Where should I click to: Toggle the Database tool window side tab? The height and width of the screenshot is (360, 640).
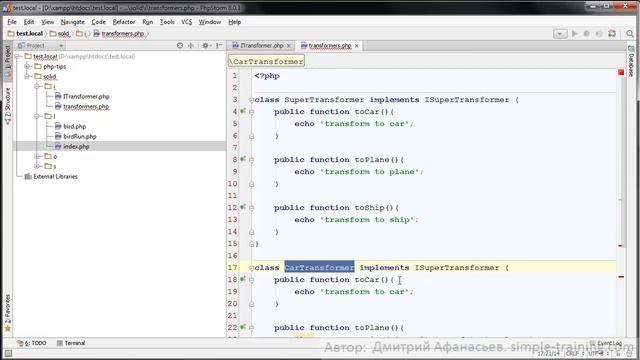(631, 61)
